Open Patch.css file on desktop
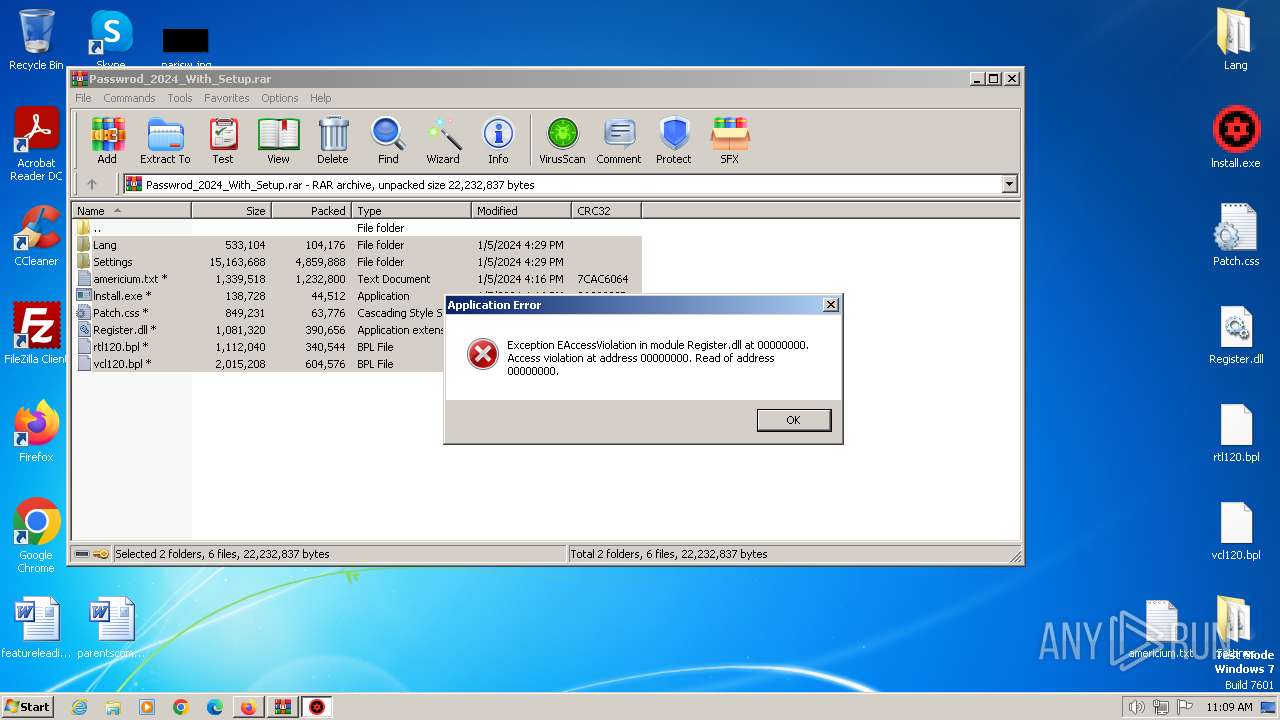1280x720 pixels. pos(1236,236)
